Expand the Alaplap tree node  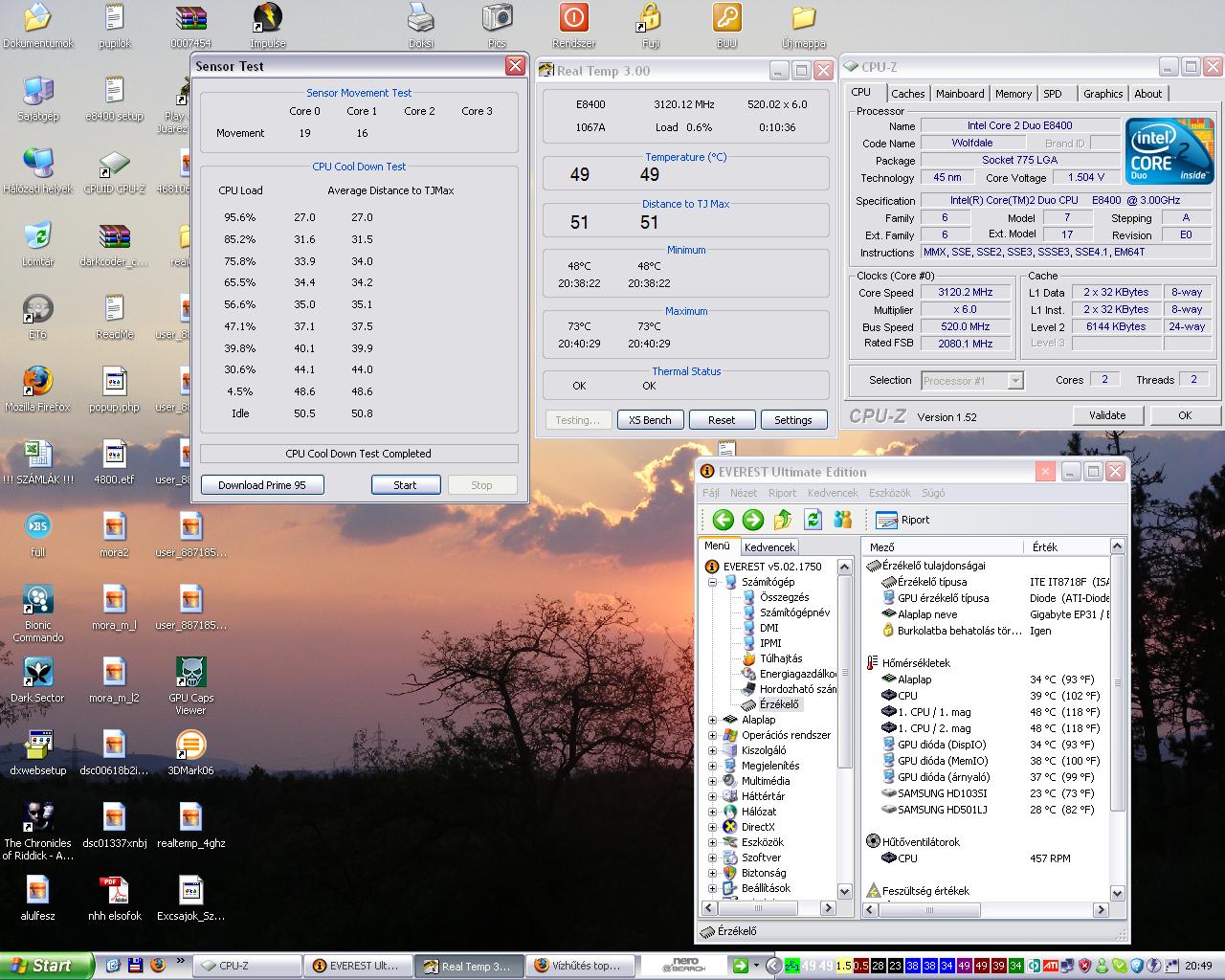[713, 720]
